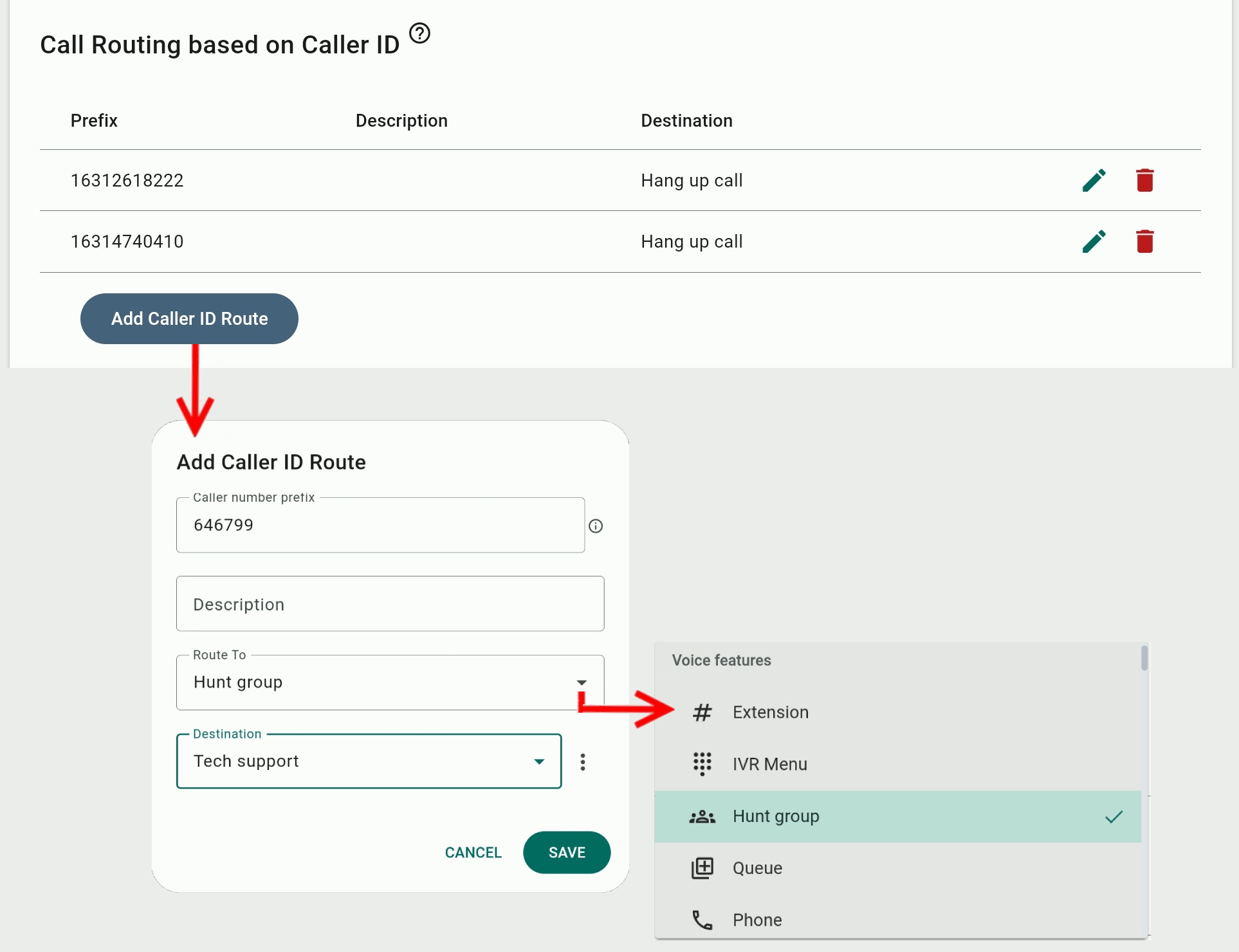The width and height of the screenshot is (1239, 952).
Task: Click help icon beside Call Routing title
Action: point(419,33)
